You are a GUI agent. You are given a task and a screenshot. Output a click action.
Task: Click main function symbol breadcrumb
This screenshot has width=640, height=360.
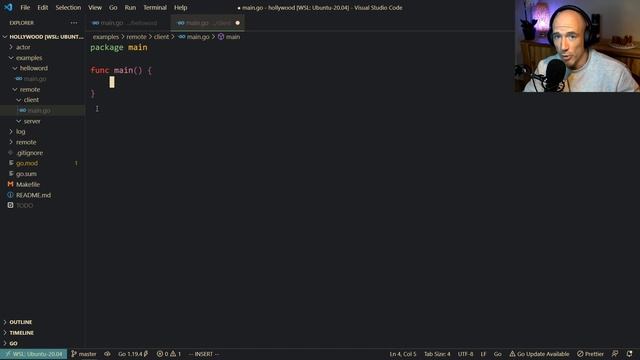click(x=229, y=37)
